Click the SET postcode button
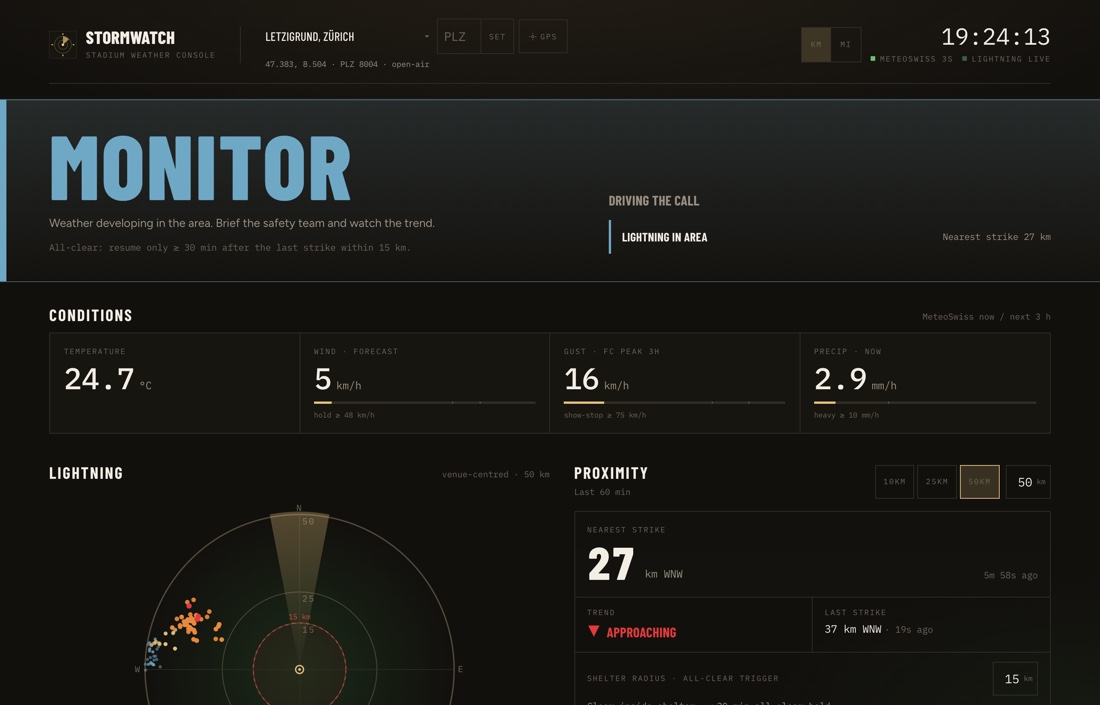The width and height of the screenshot is (1100, 705). click(x=497, y=36)
